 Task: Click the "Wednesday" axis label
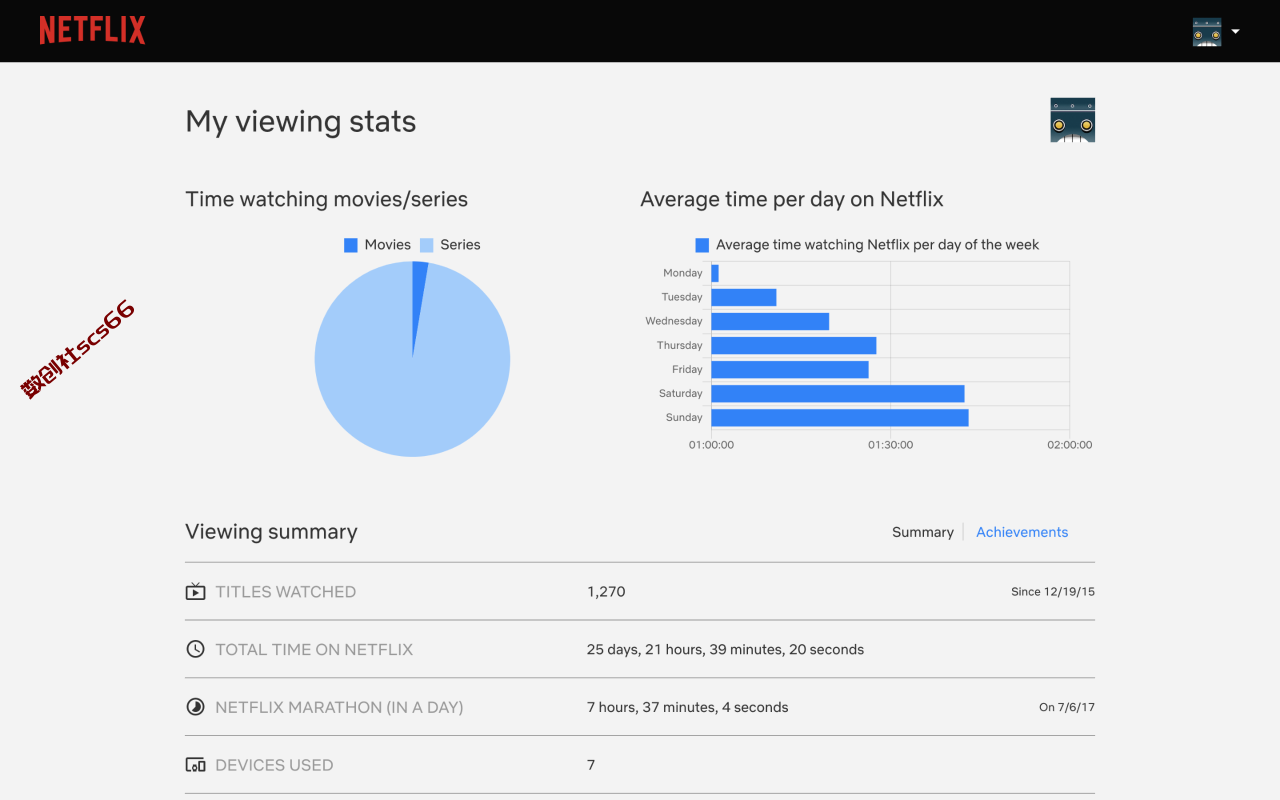(x=674, y=321)
